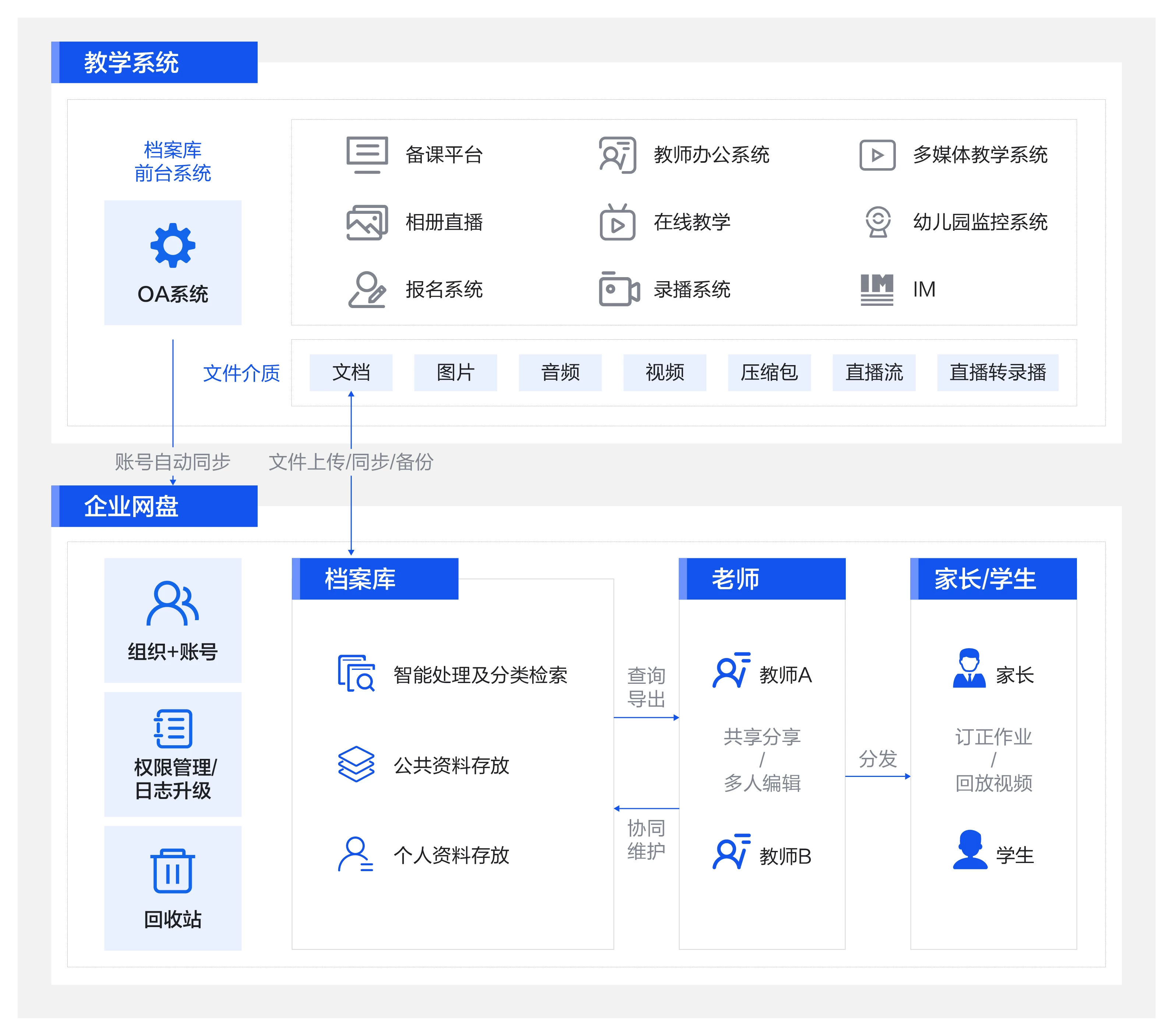Click the 家长/学生 section header
This screenshot has width=1173, height=1036.
(x=993, y=579)
